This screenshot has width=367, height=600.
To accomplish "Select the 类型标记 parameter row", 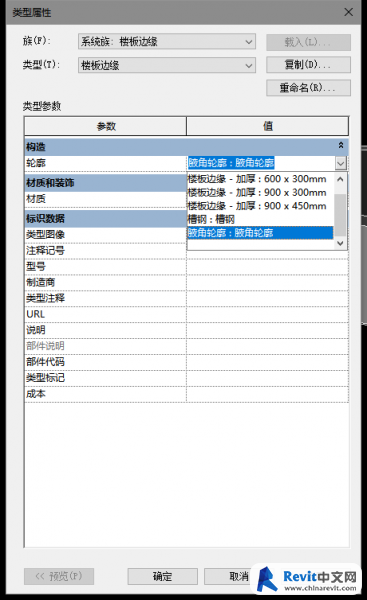I will click(x=105, y=378).
